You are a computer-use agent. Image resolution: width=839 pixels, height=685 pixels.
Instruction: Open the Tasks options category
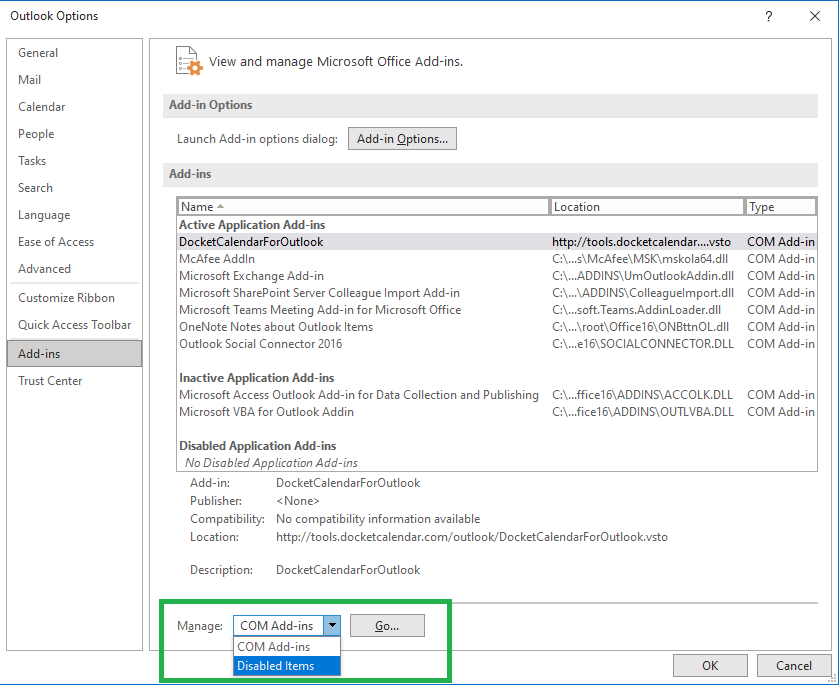coord(74,161)
